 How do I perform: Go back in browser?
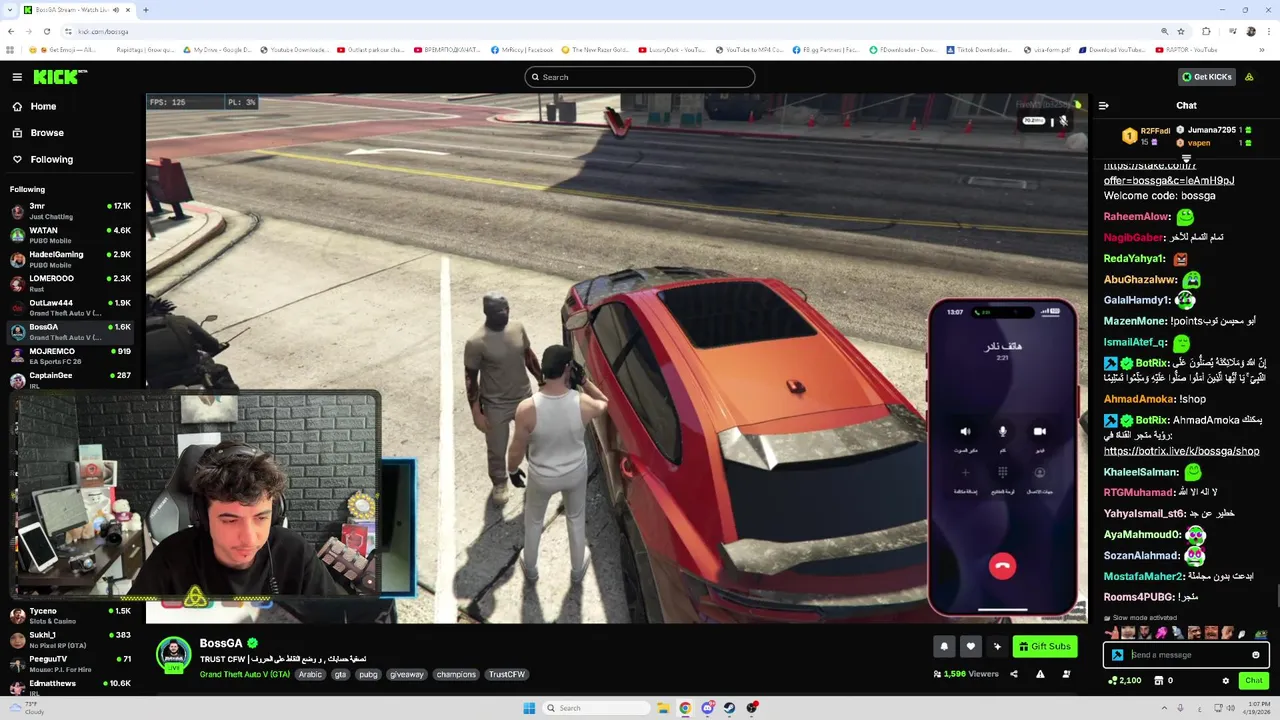pyautogui.click(x=10, y=31)
